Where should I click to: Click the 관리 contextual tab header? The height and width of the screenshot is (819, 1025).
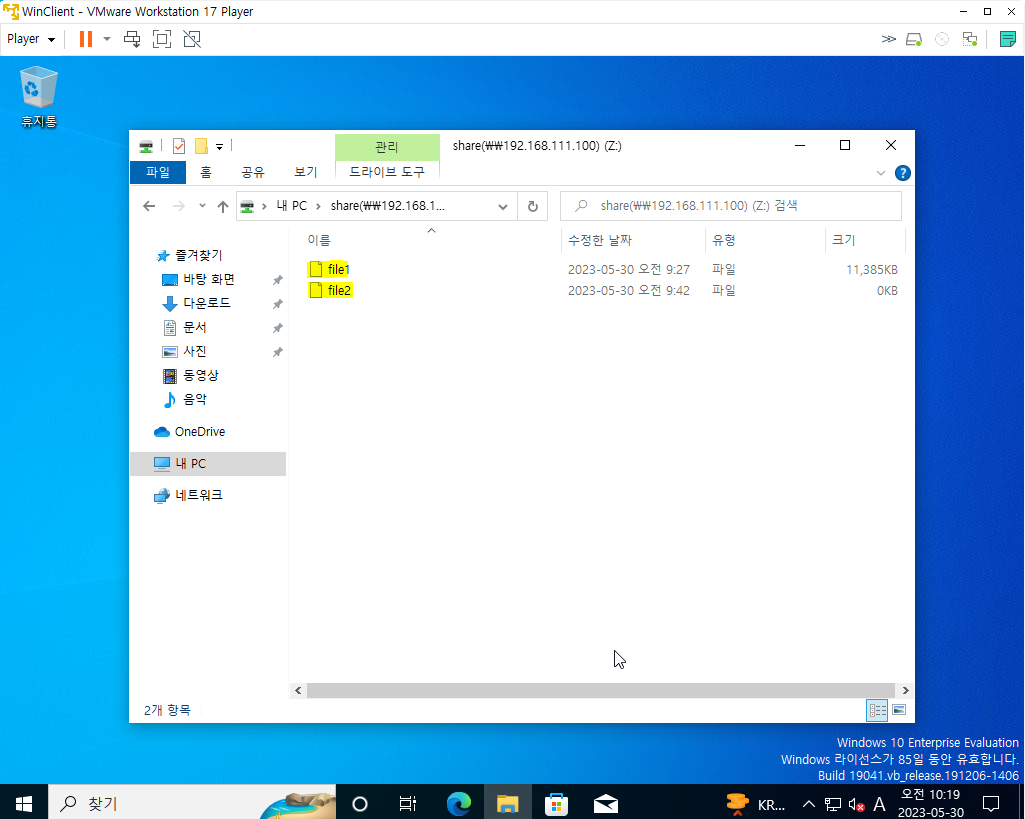click(387, 147)
